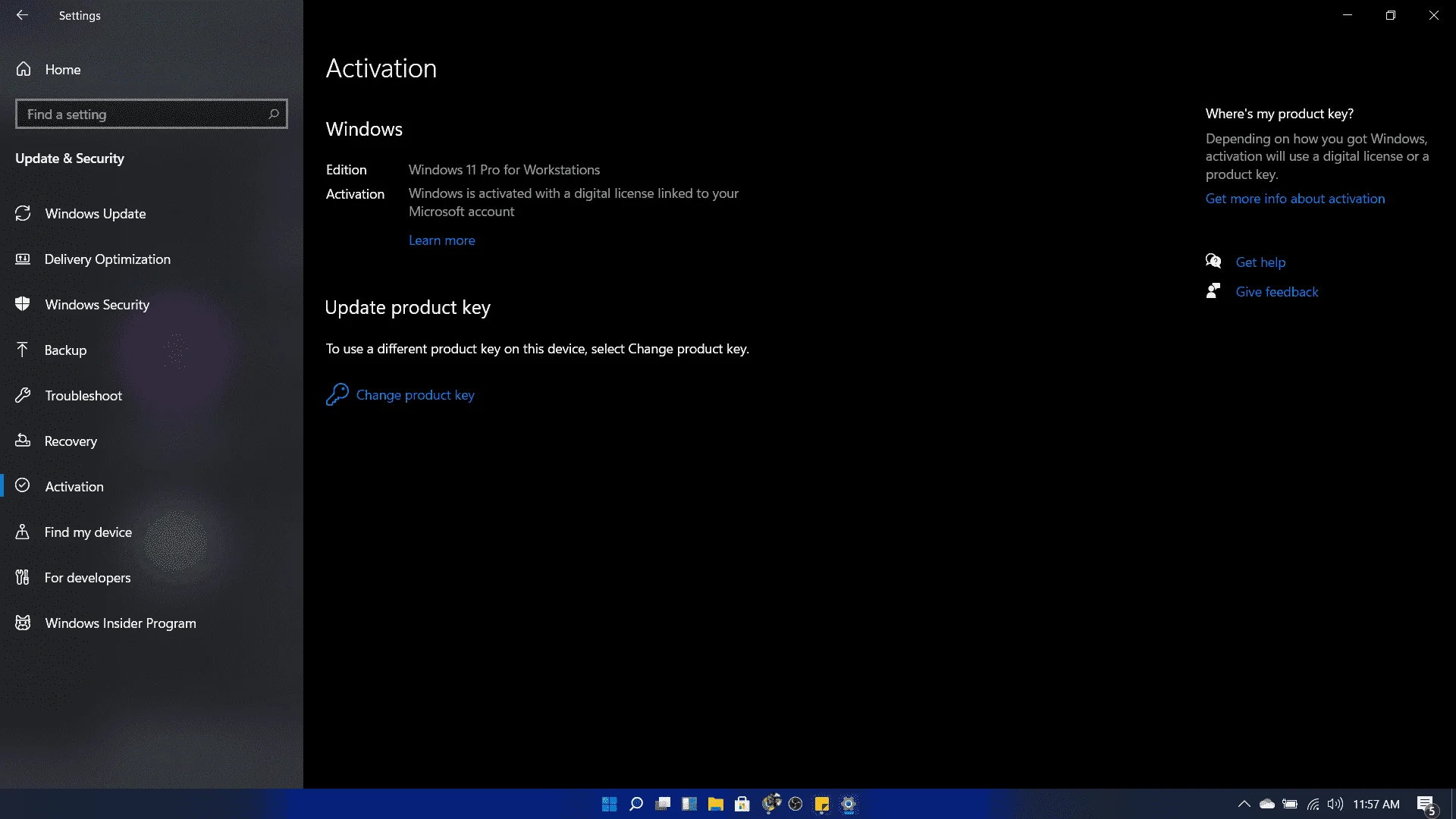The width and height of the screenshot is (1456, 819).
Task: Focus the Find a setting search box
Action: click(151, 114)
